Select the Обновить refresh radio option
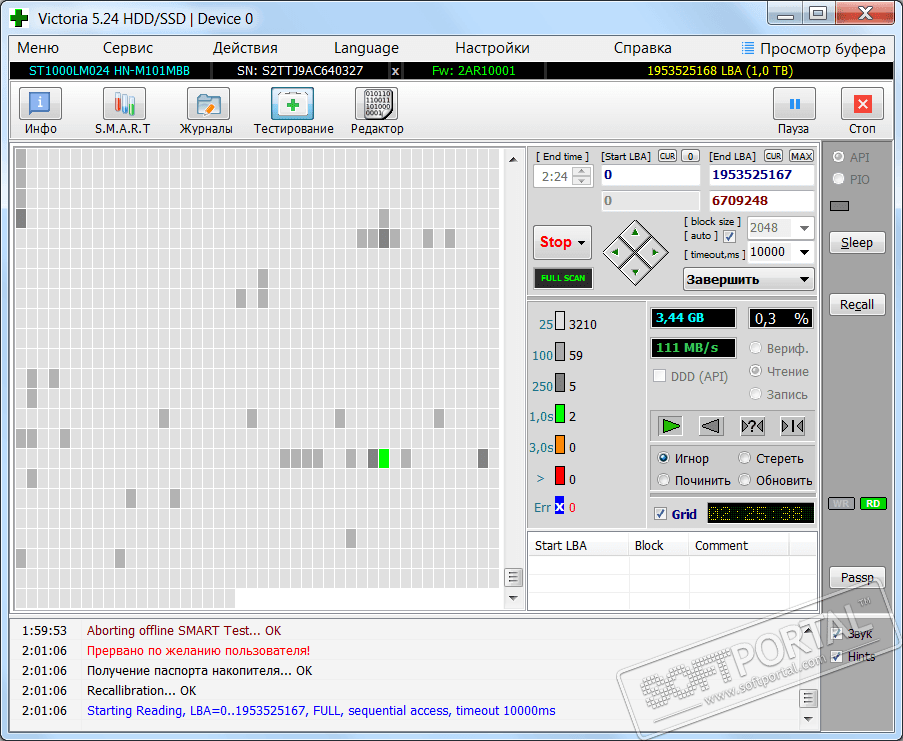 tap(745, 480)
